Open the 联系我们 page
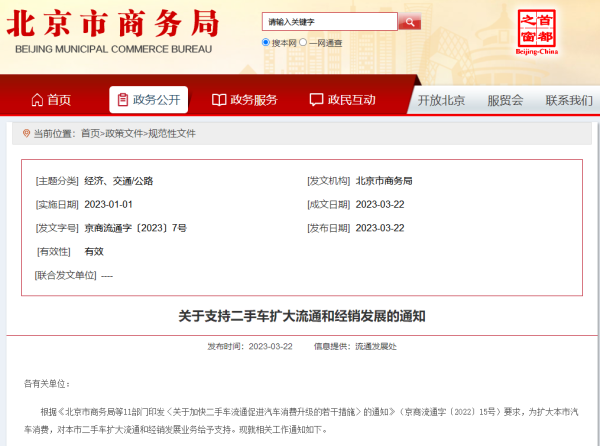600x446 pixels. click(569, 100)
